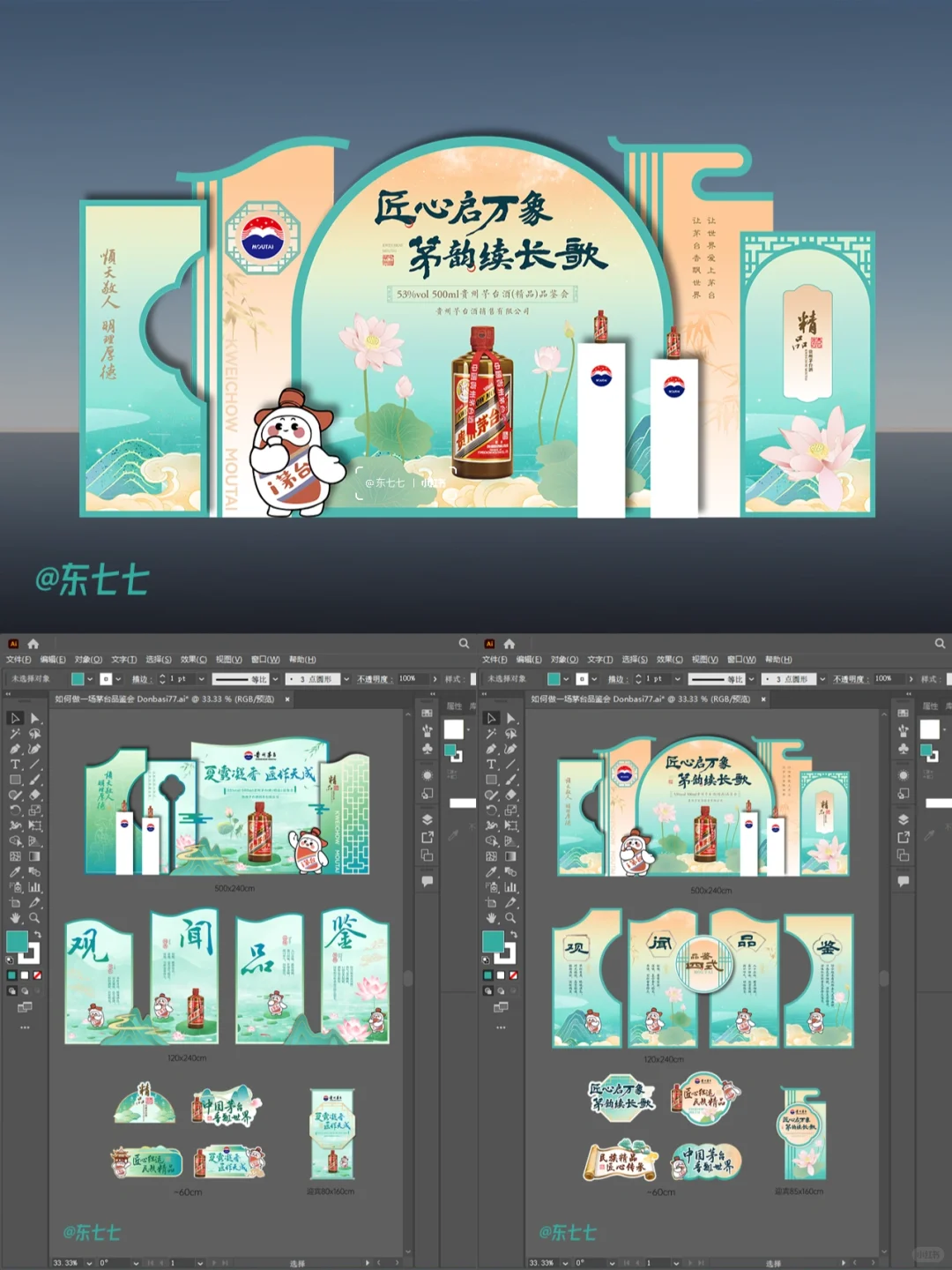The width and height of the screenshot is (952, 1270).
Task: Select the Selection tool in left Illustrator window
Action: coord(15,718)
